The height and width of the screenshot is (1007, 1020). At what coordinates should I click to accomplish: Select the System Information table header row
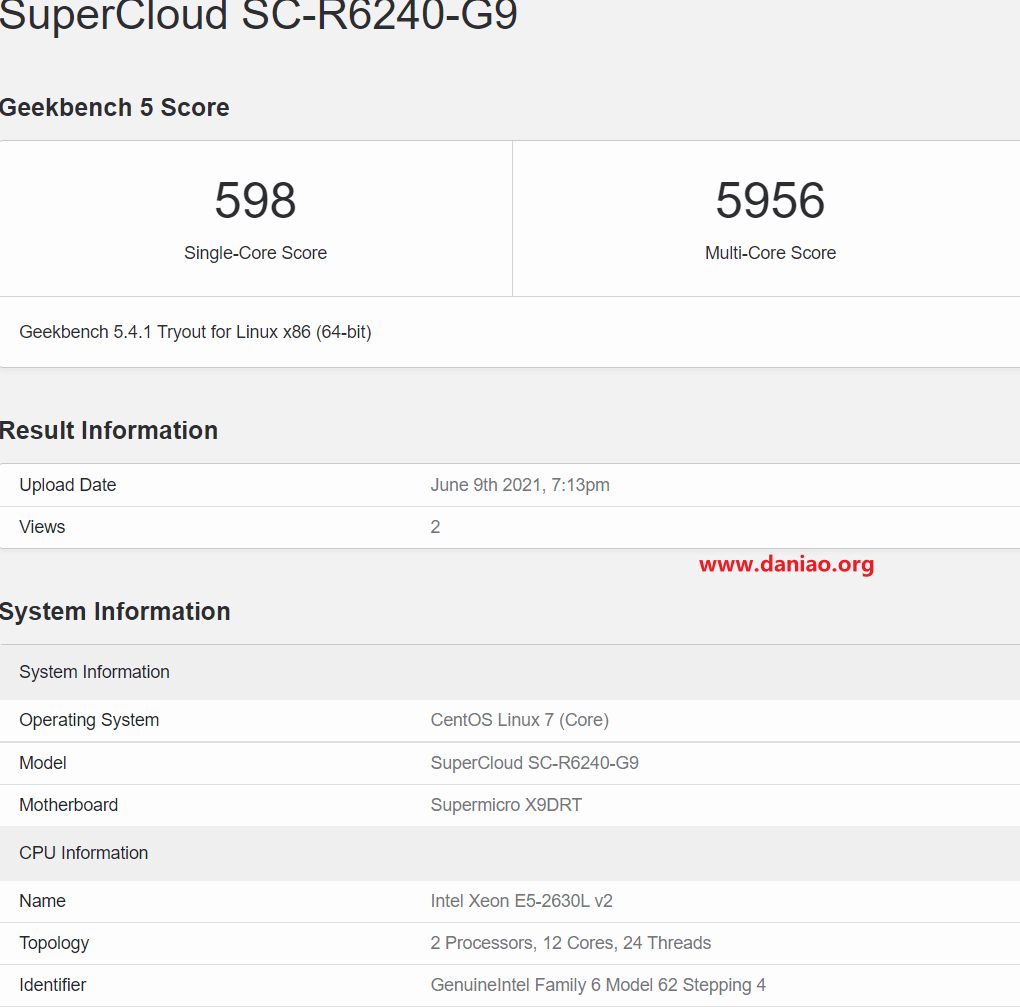pos(510,672)
